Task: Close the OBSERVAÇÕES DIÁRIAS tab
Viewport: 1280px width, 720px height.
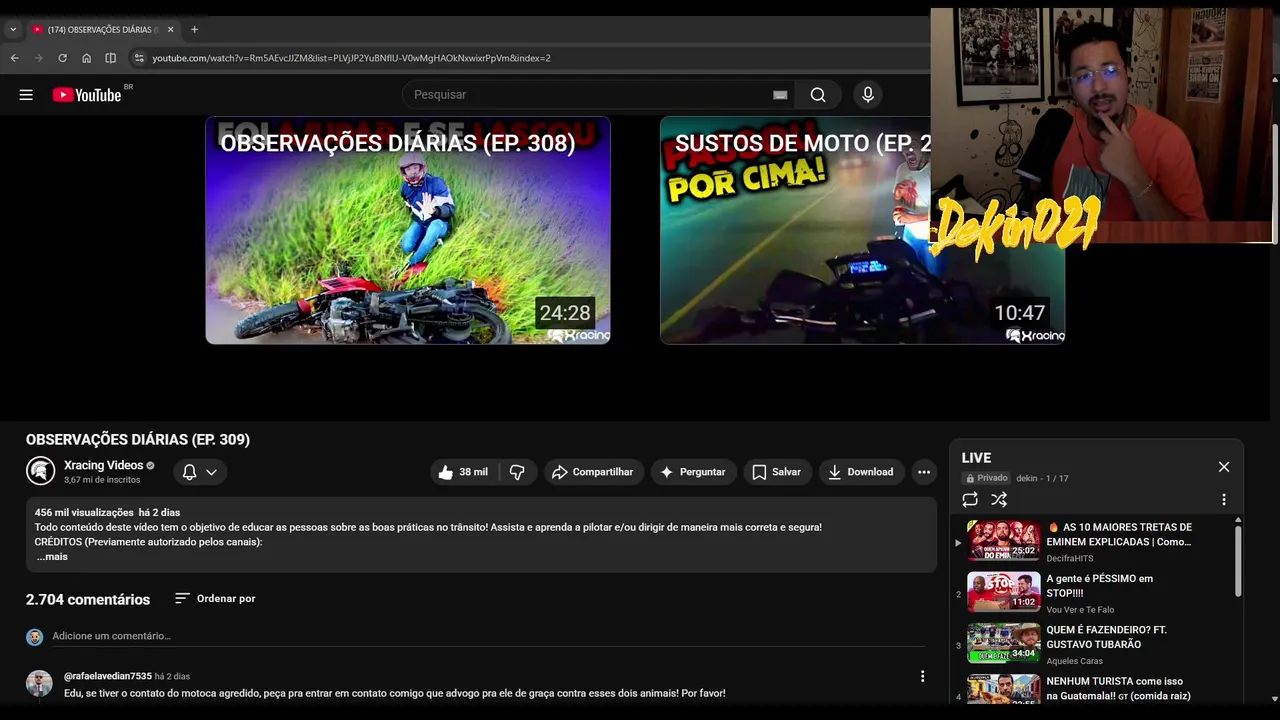Action: (171, 30)
